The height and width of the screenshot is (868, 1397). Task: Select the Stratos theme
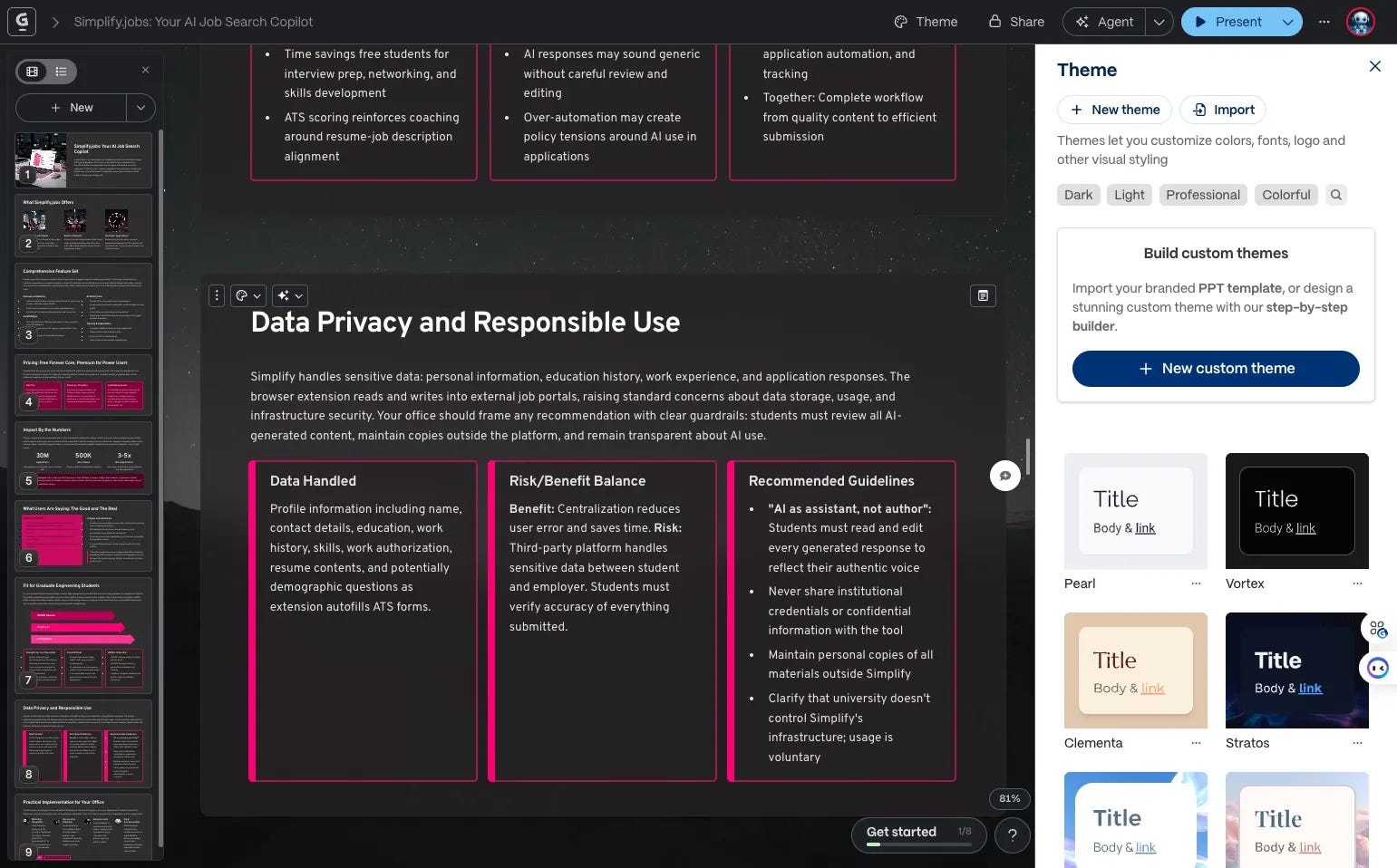(x=1297, y=670)
